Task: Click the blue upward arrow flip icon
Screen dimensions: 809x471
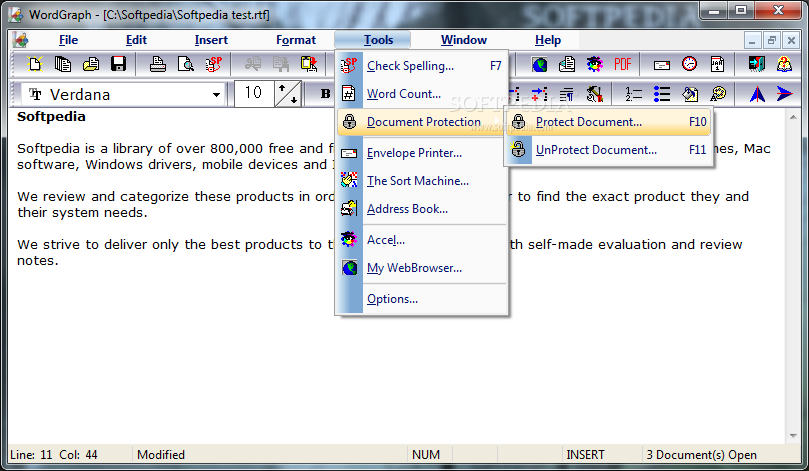Action: [x=757, y=94]
